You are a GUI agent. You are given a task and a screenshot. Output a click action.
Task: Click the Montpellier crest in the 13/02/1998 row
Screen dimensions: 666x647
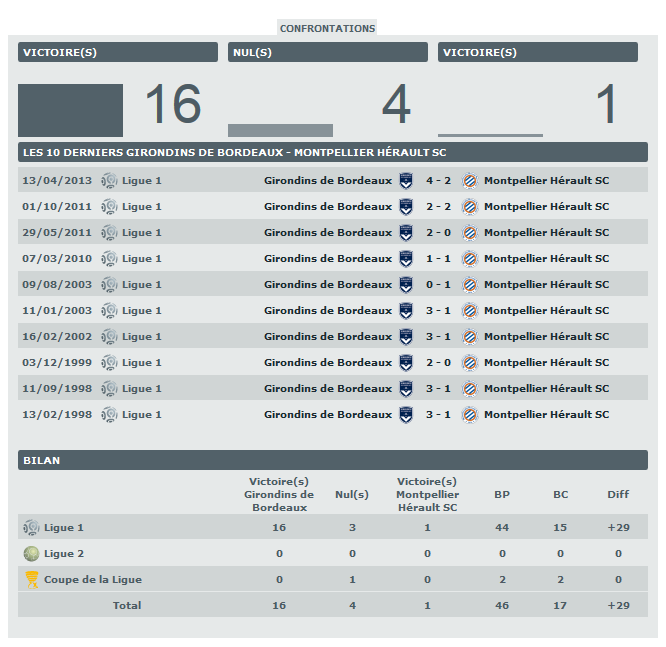[470, 415]
